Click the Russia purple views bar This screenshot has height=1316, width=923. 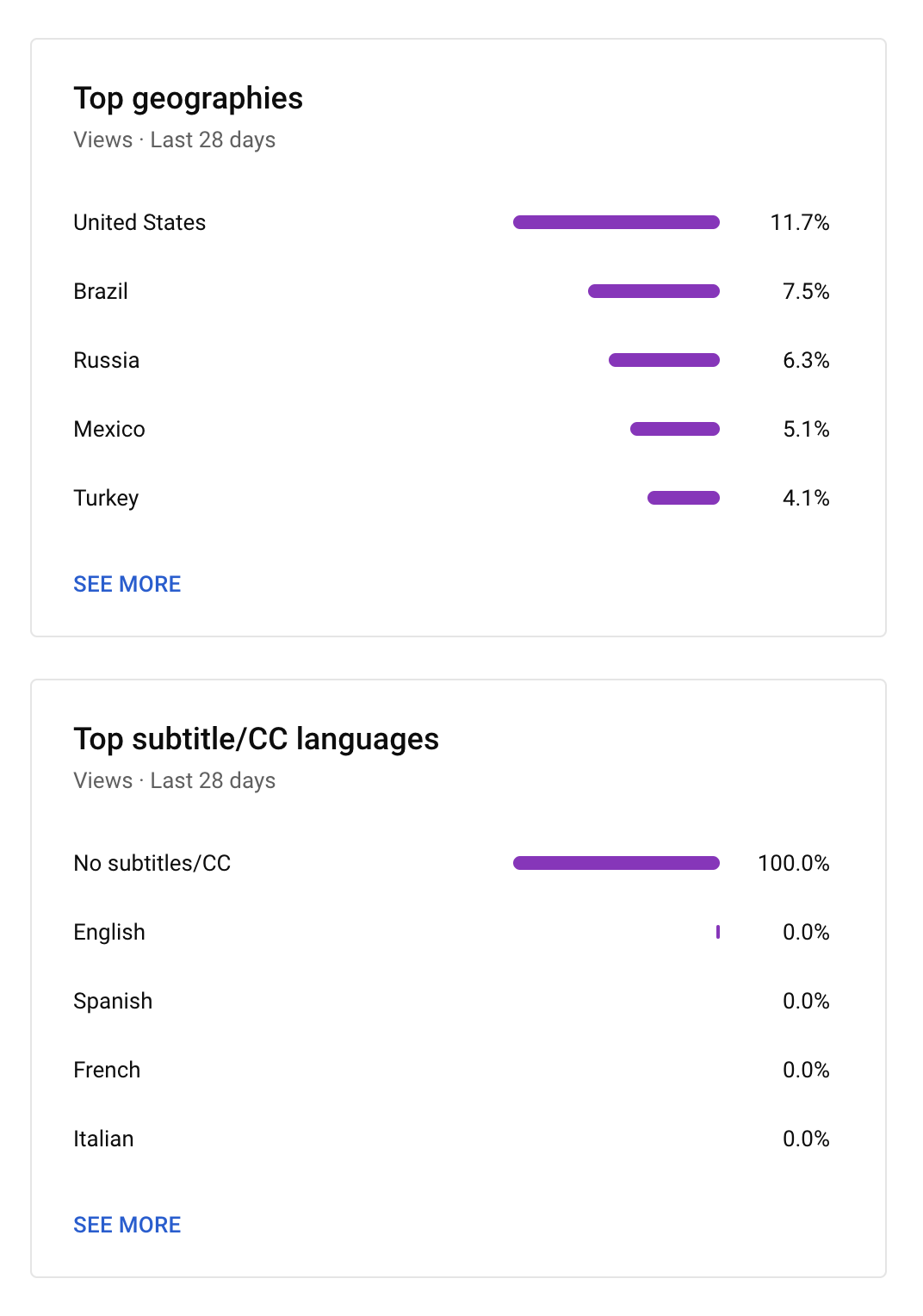(664, 360)
